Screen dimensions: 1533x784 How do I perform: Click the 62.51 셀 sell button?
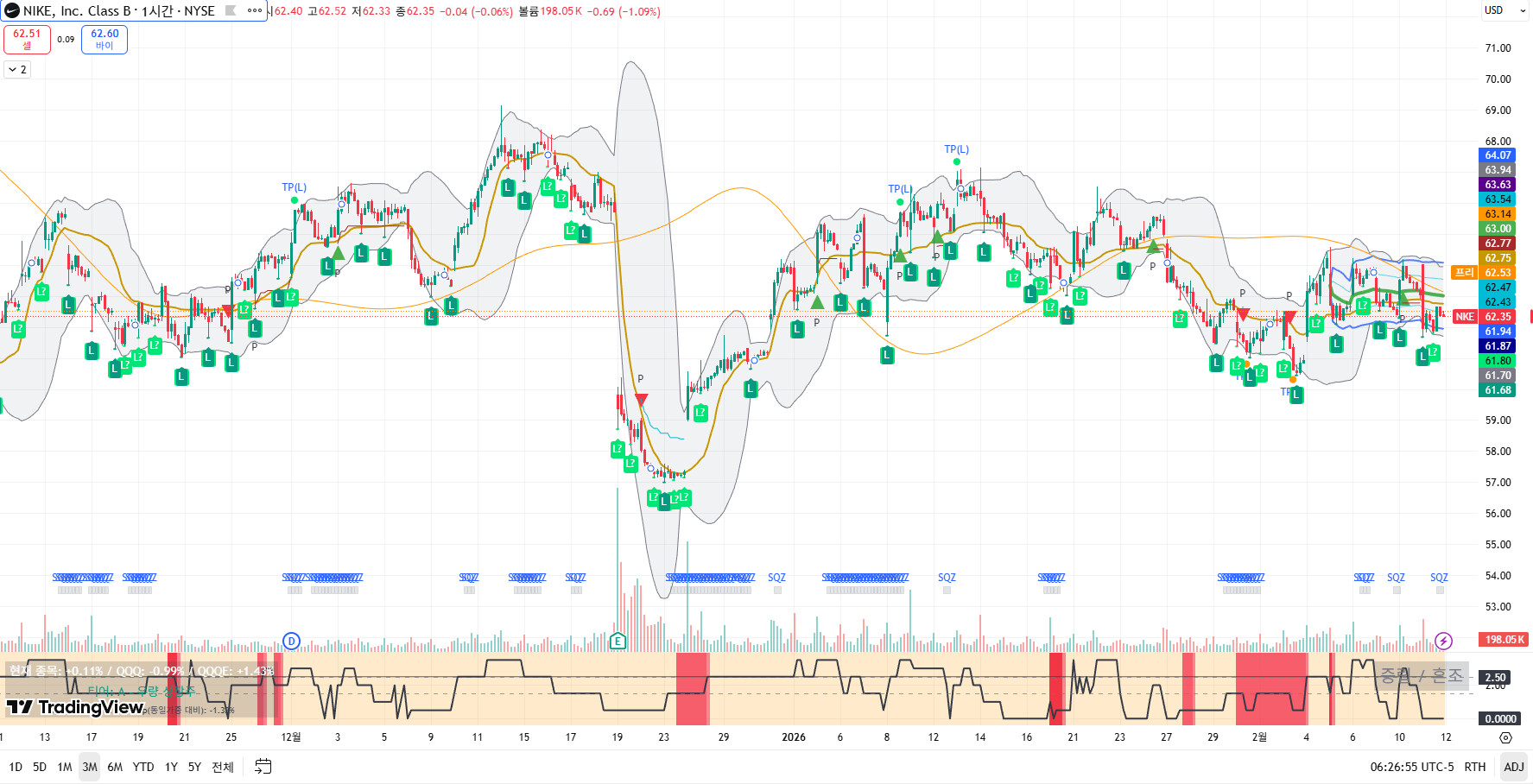(27, 40)
